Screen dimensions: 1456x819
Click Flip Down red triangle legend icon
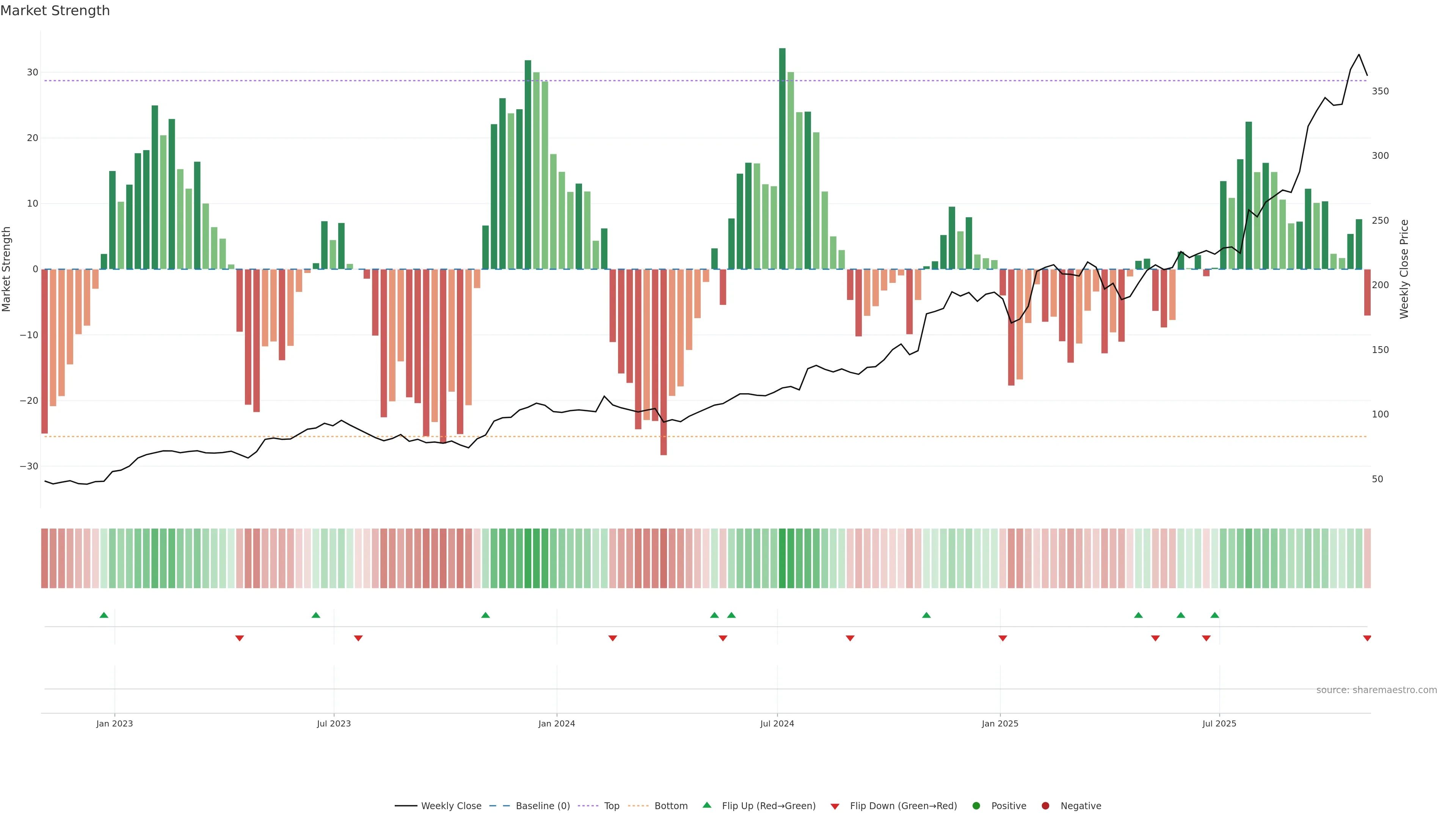click(x=835, y=806)
